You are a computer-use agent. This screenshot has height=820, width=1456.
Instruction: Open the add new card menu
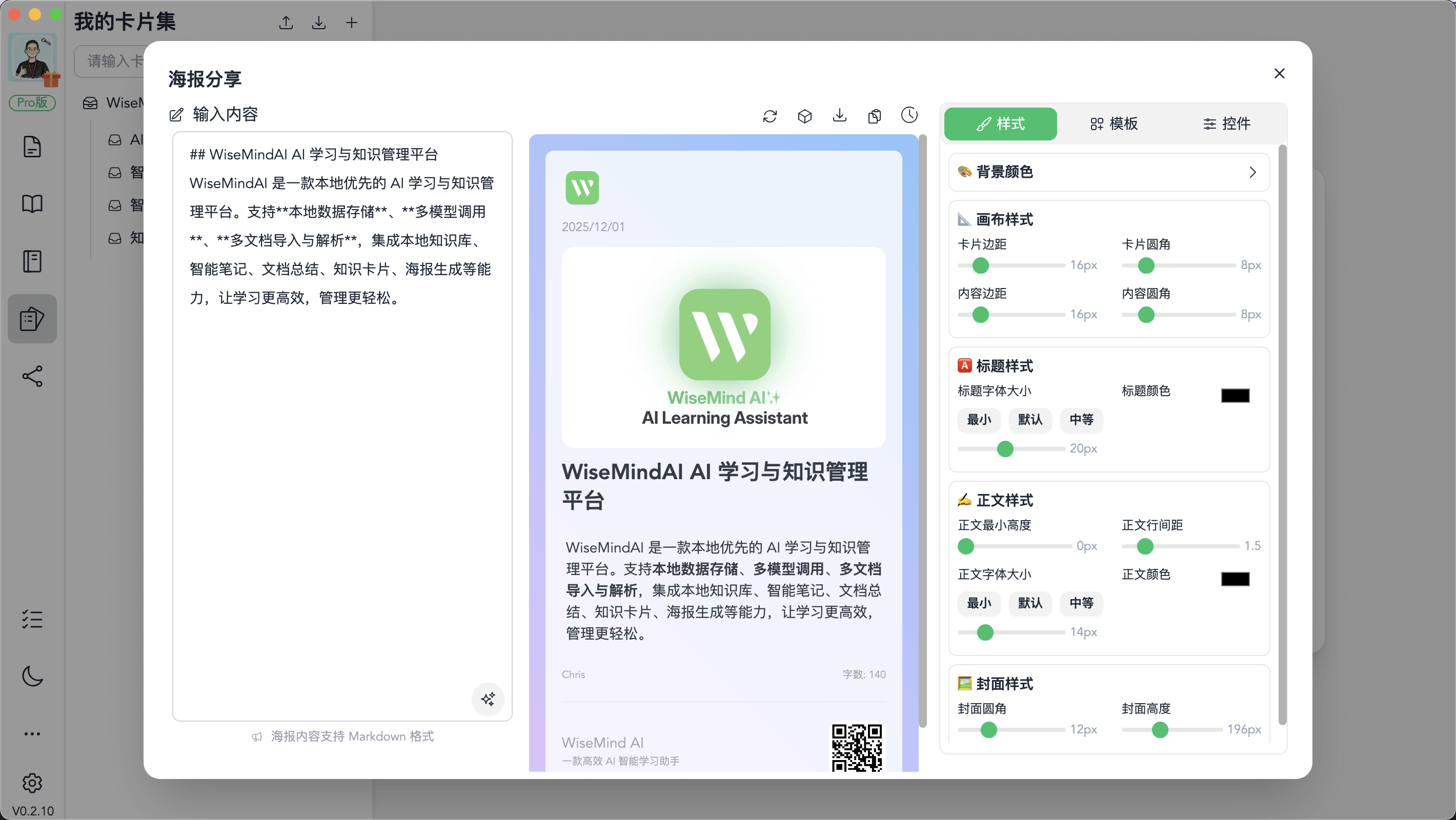tap(351, 23)
